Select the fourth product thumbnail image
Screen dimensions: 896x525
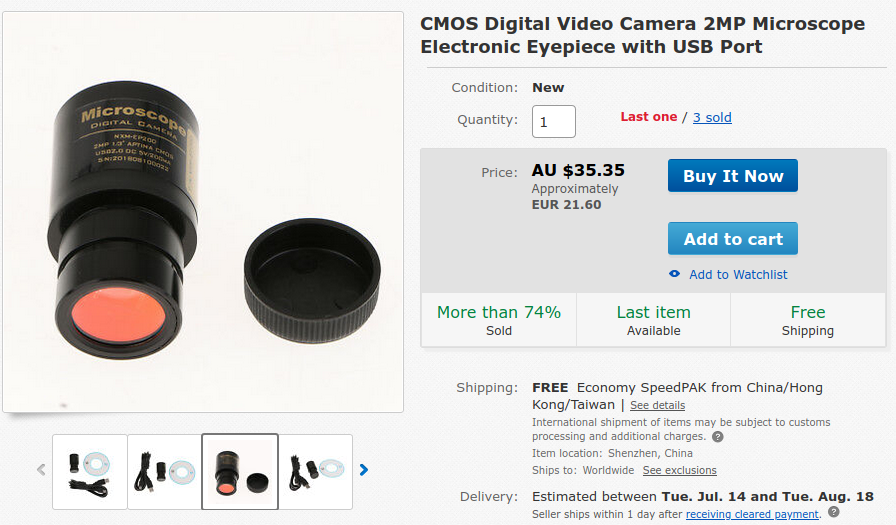click(315, 471)
